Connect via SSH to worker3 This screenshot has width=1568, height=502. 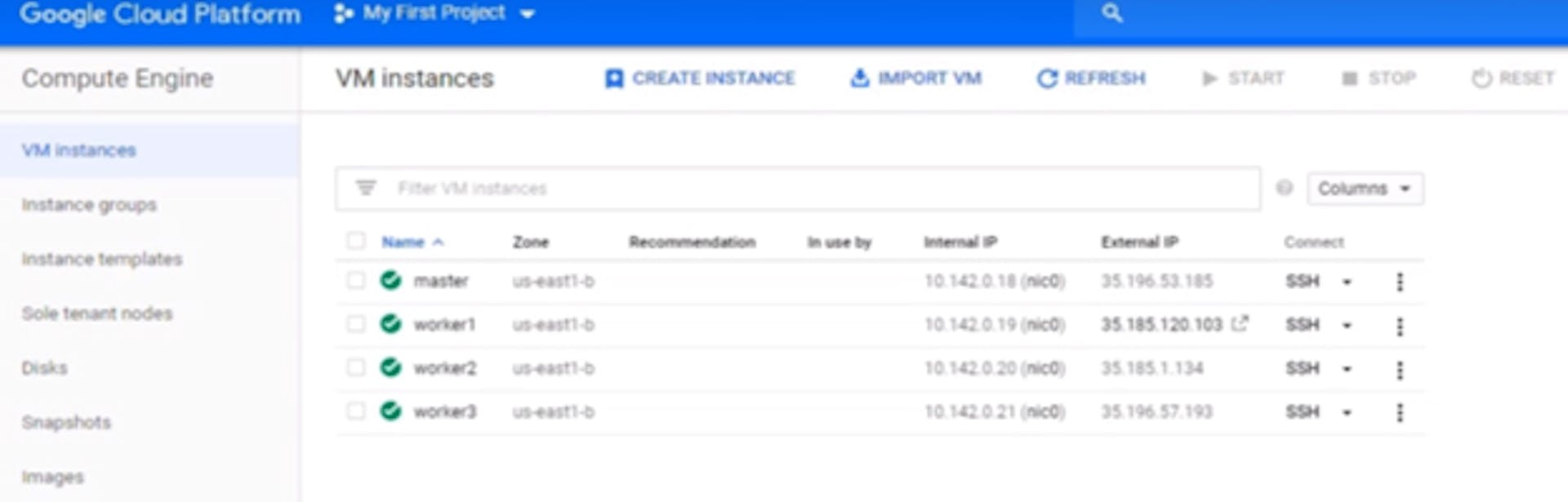coord(1303,412)
